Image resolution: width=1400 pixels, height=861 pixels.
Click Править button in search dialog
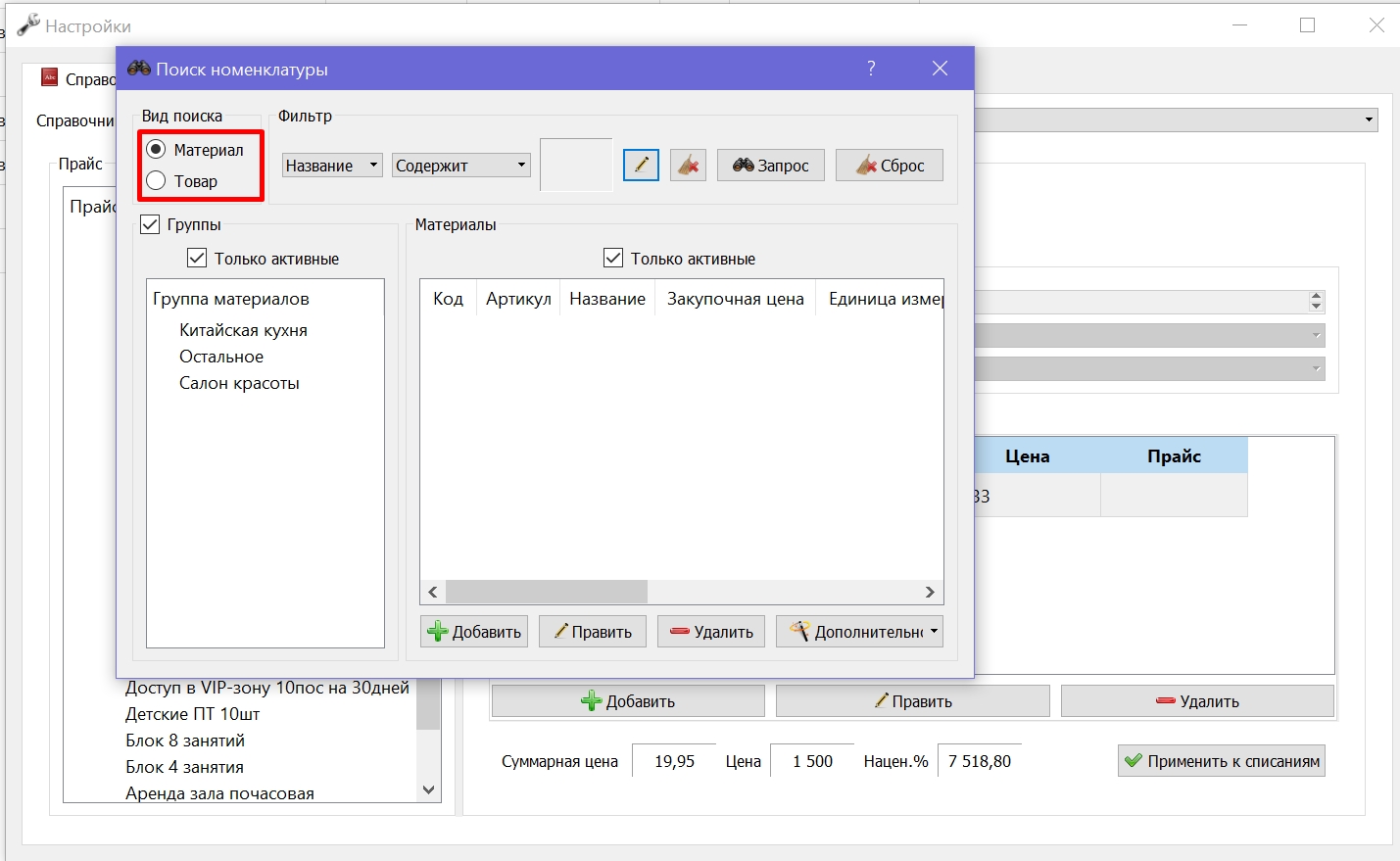point(593,632)
